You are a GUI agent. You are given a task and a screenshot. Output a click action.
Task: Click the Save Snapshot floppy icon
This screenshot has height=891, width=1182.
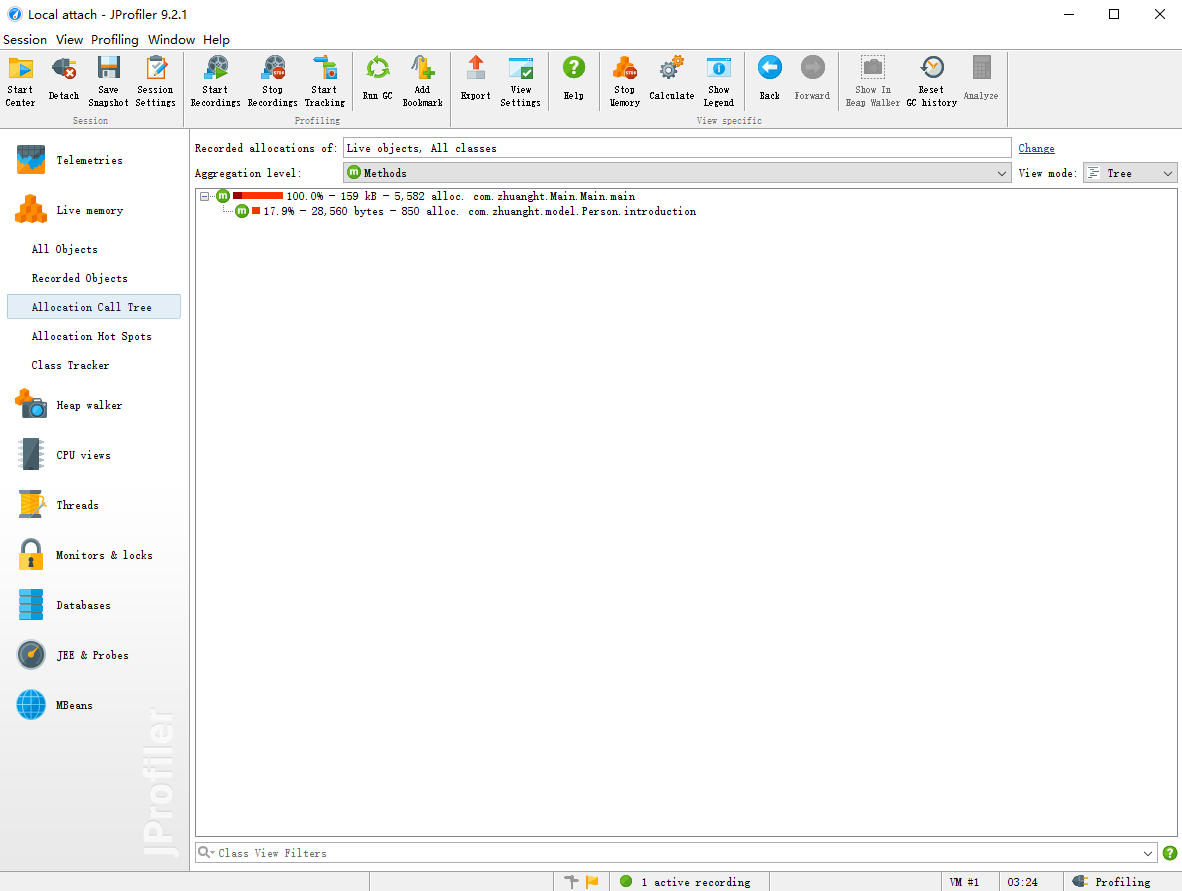[109, 69]
